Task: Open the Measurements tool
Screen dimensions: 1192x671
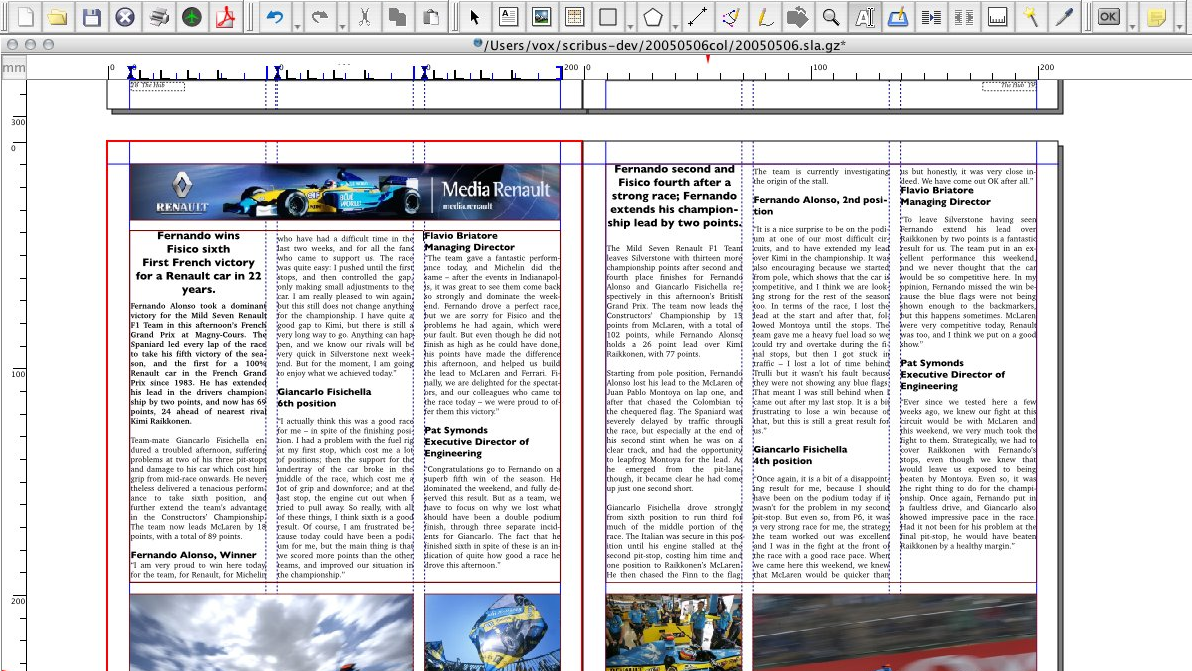Action: (997, 16)
